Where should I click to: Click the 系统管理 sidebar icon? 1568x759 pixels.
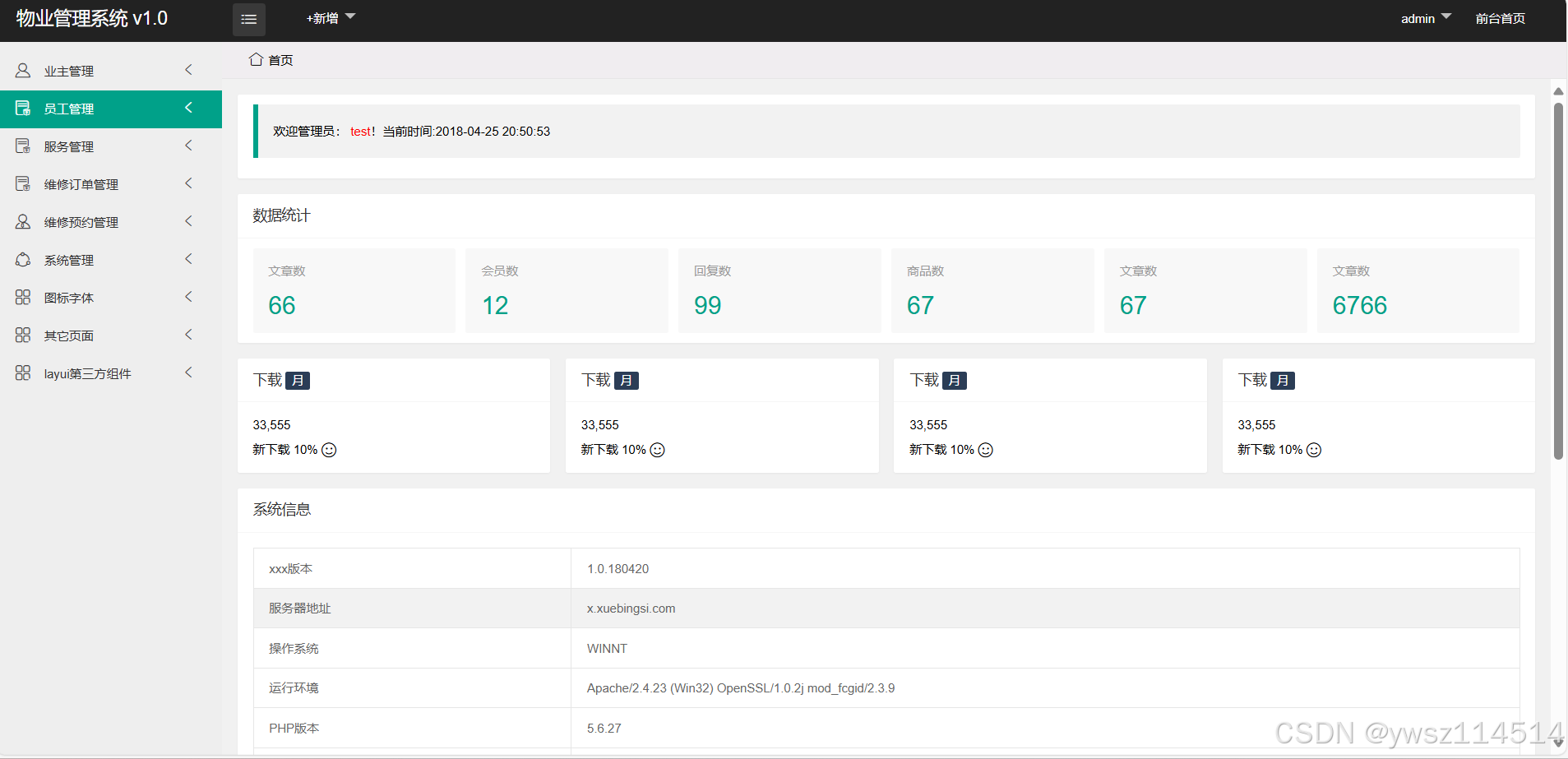[x=23, y=260]
